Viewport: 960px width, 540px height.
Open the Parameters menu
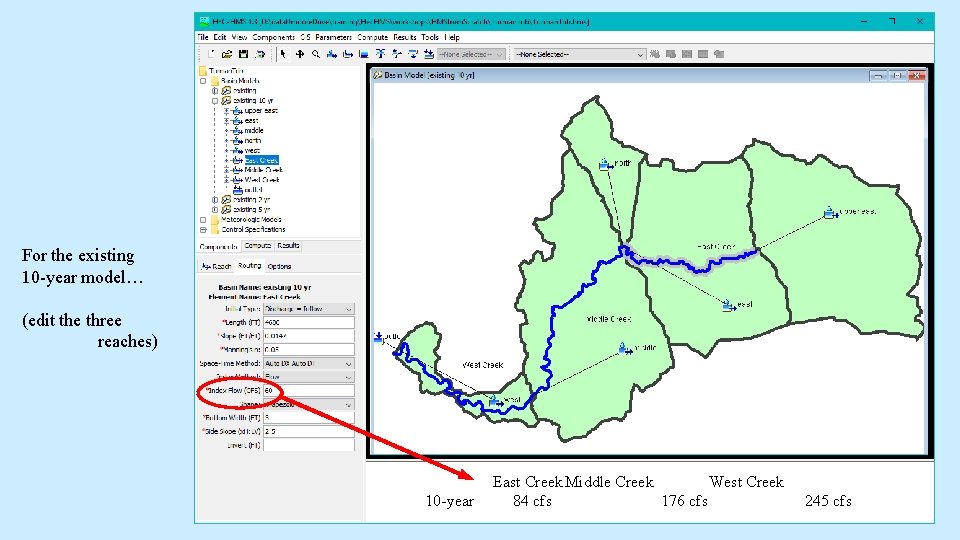click(x=334, y=37)
